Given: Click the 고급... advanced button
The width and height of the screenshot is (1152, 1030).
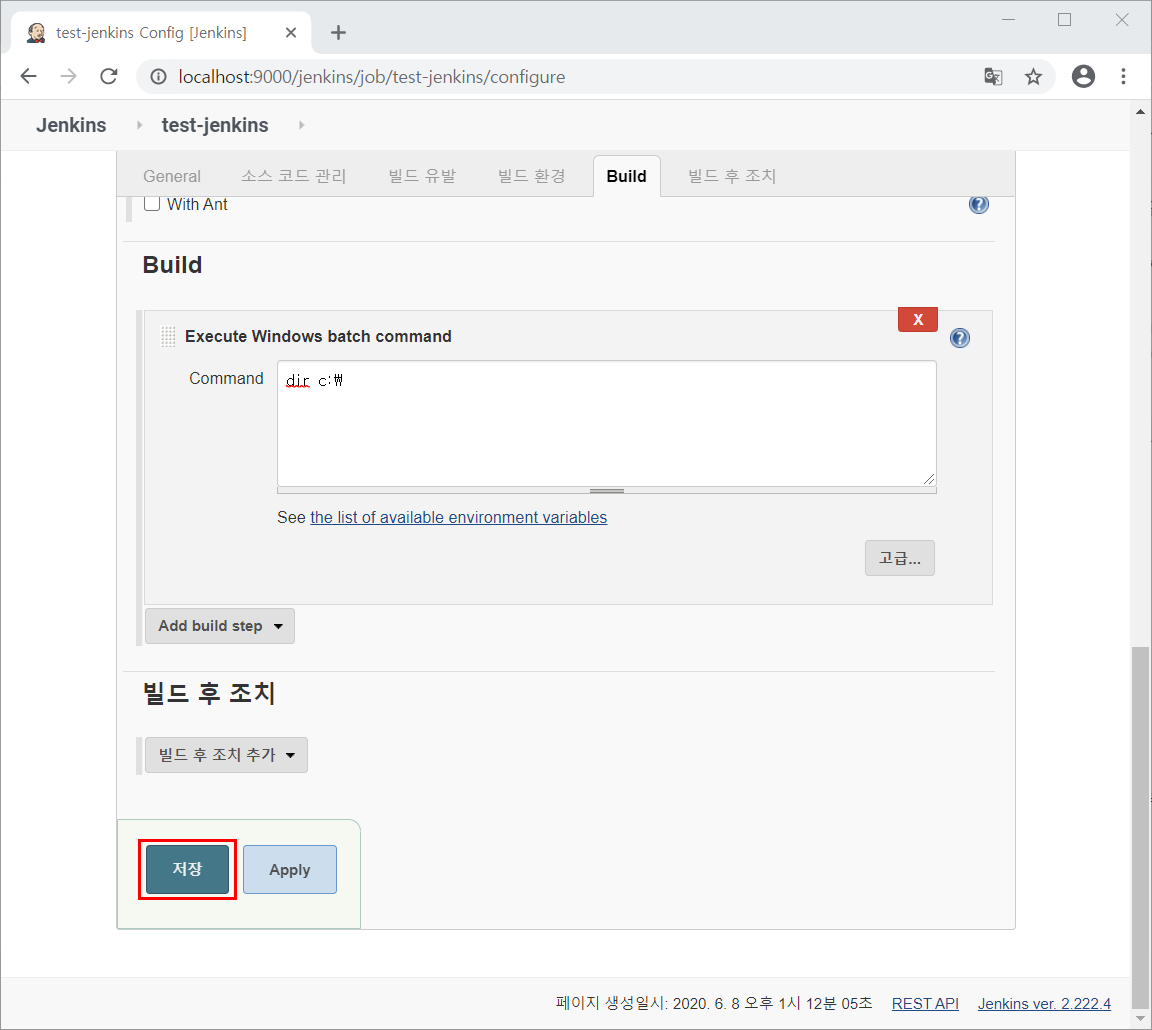Looking at the screenshot, I should click(x=900, y=558).
